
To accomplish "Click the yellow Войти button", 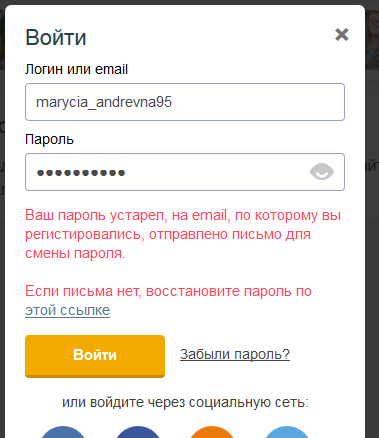I will pos(95,356).
